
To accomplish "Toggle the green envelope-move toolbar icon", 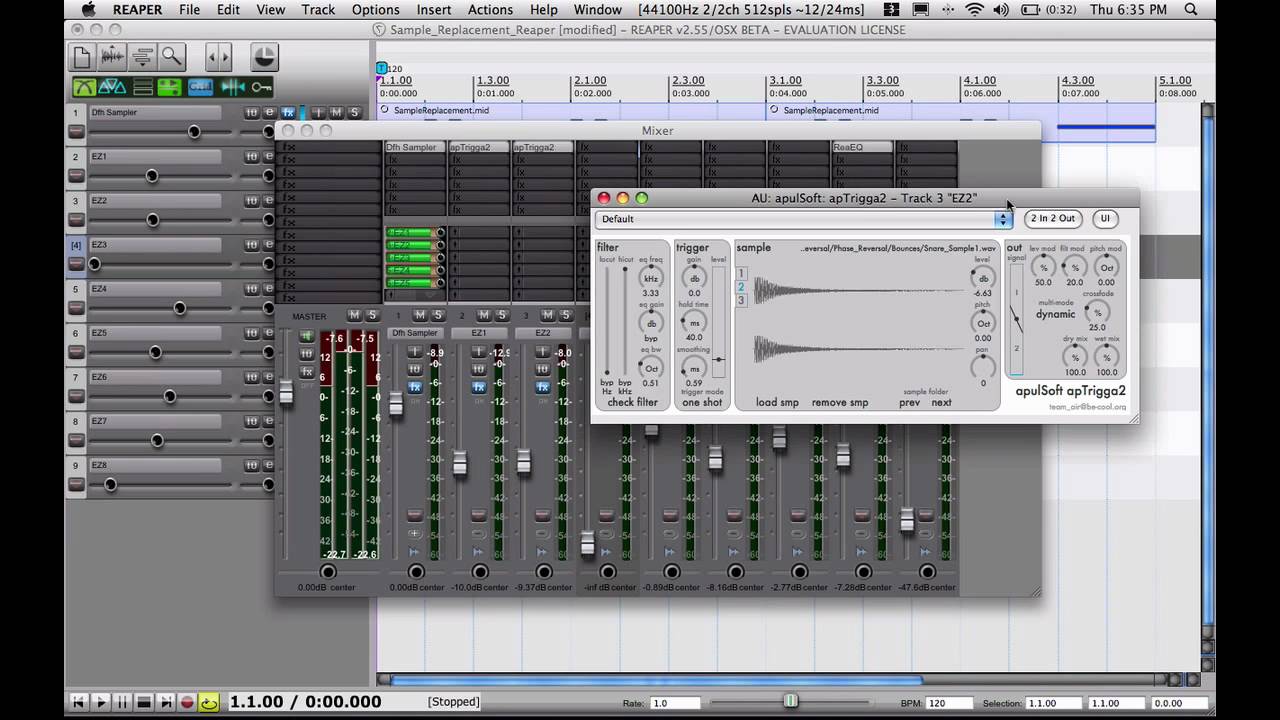I will tap(171, 87).
